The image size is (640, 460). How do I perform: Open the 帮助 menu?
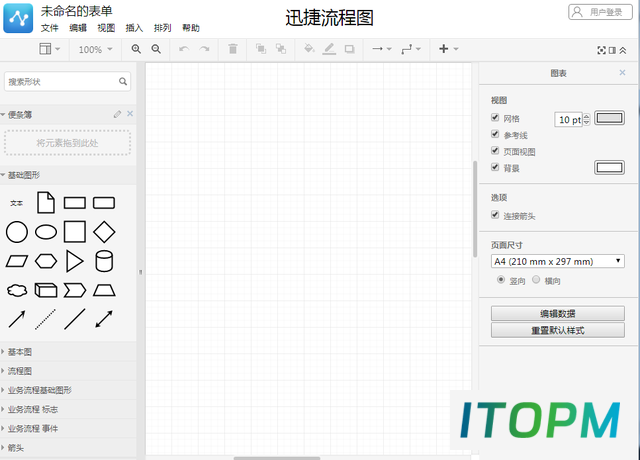(x=191, y=28)
